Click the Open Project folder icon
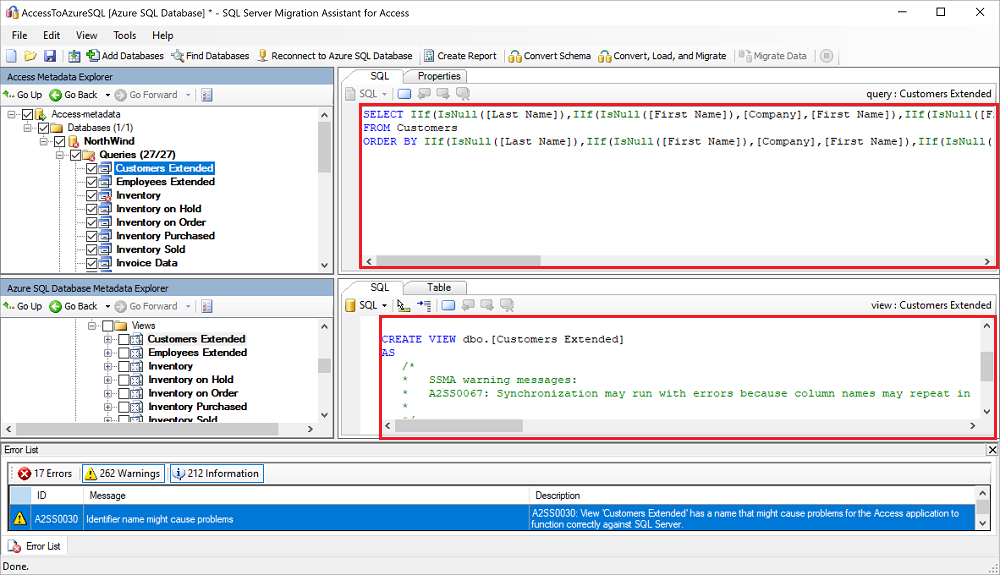Viewport: 1000px width, 575px height. click(30, 56)
